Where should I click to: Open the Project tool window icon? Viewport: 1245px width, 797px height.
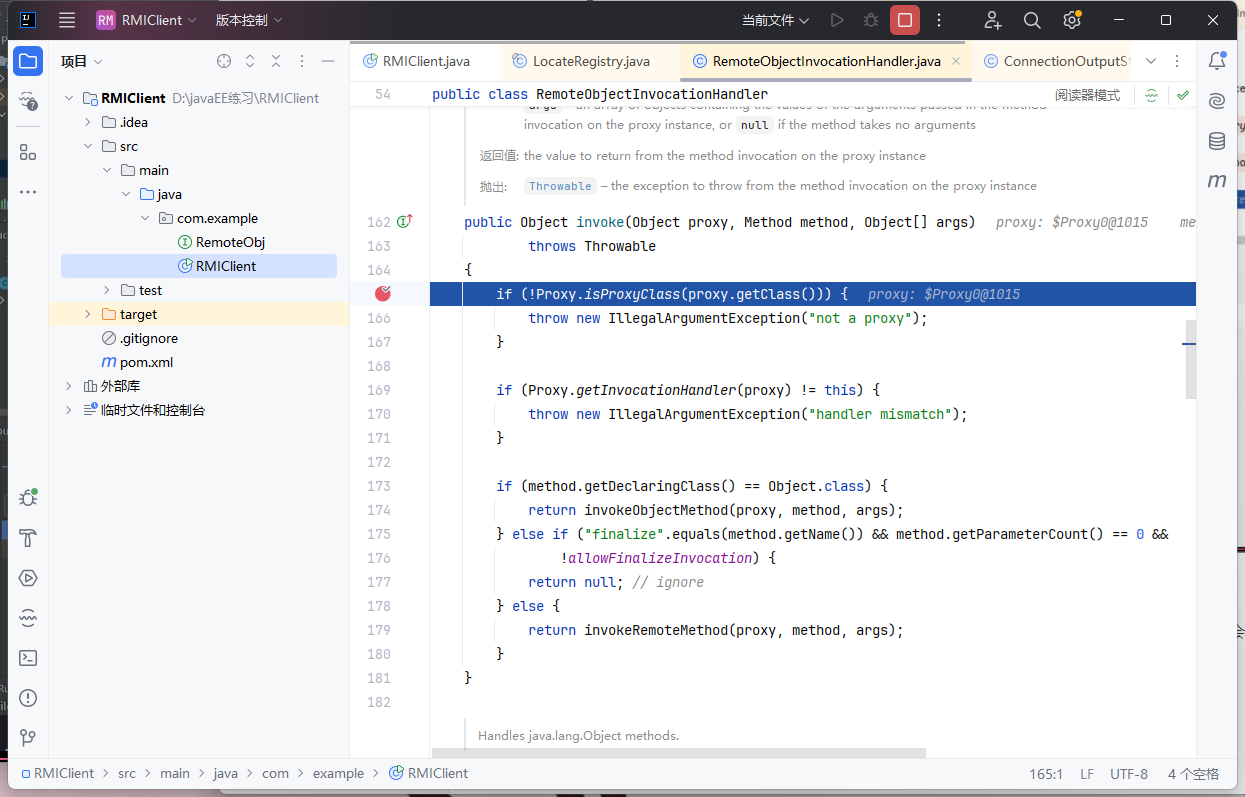click(x=28, y=62)
